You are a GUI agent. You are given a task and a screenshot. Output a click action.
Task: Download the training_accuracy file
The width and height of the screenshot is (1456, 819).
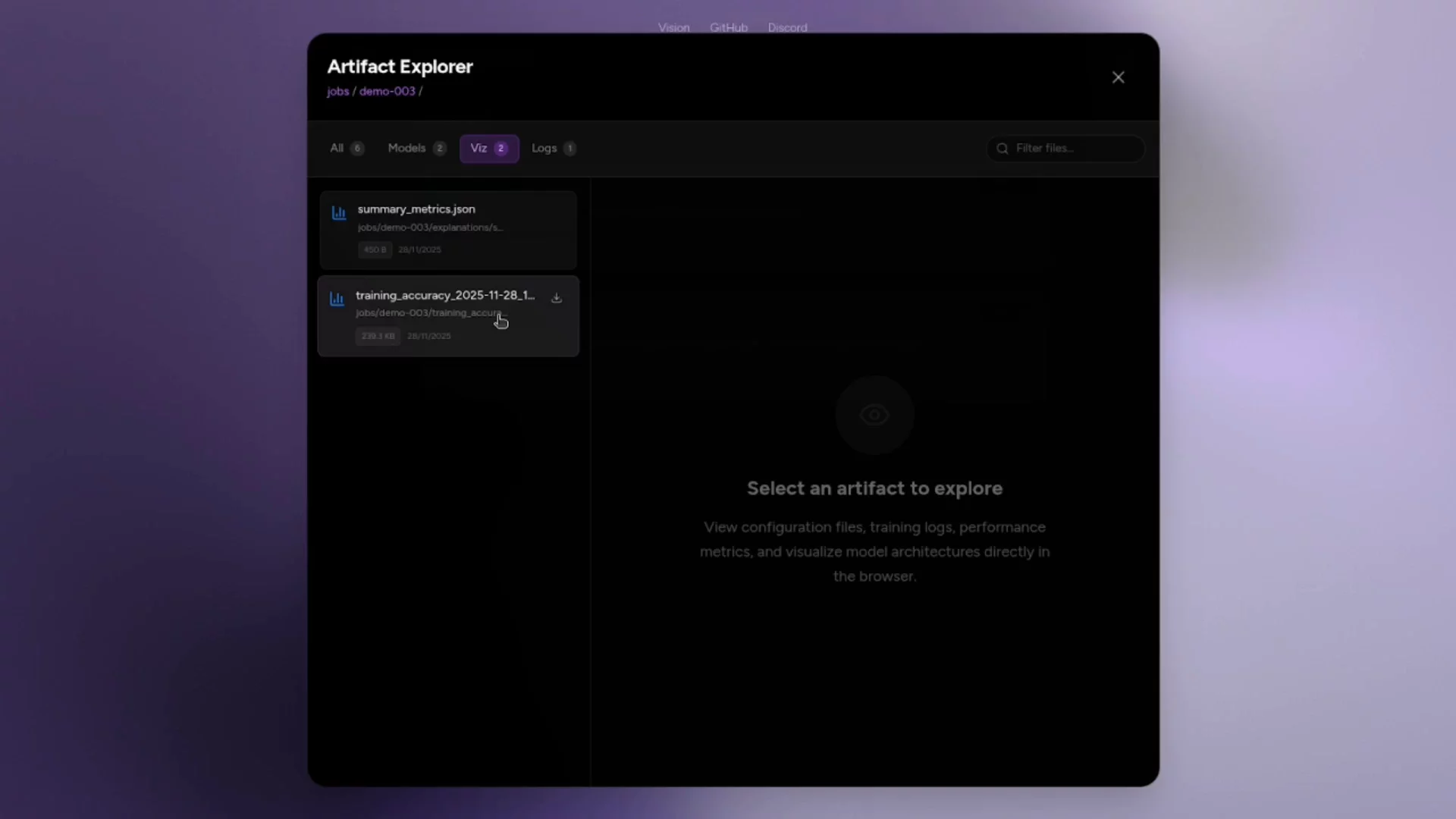(x=557, y=298)
